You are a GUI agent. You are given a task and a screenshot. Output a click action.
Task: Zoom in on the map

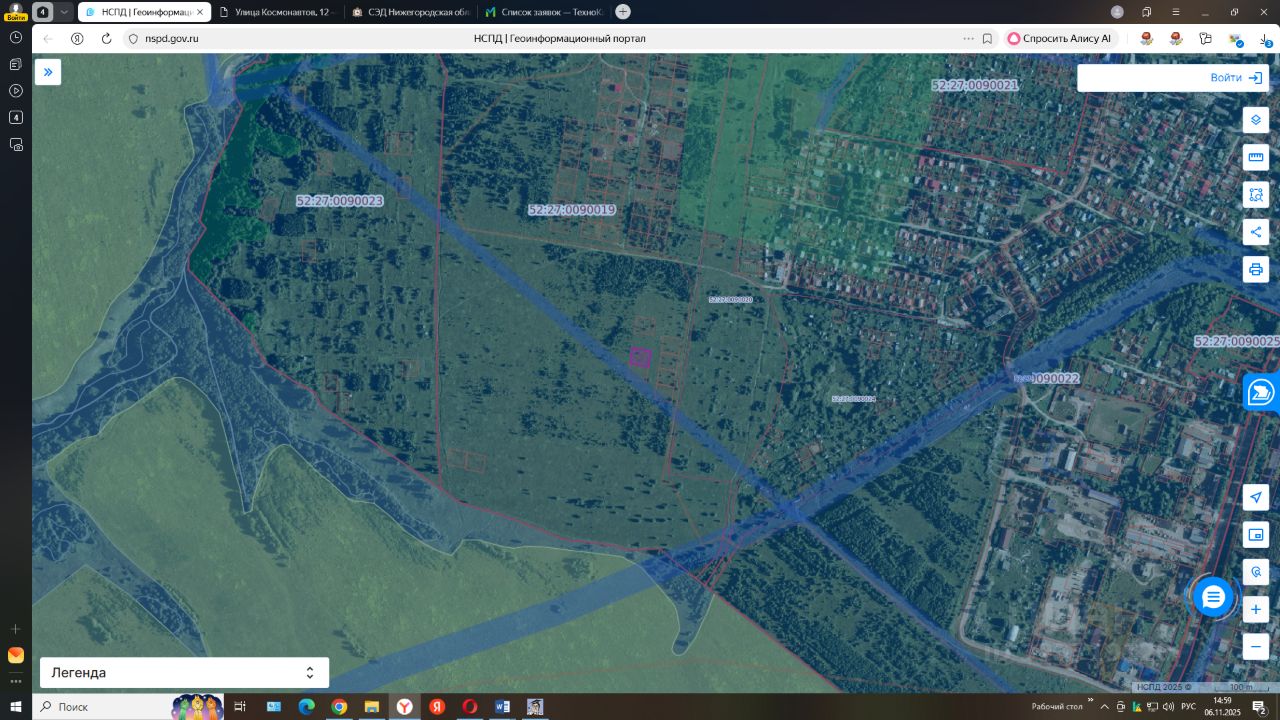(x=1256, y=609)
